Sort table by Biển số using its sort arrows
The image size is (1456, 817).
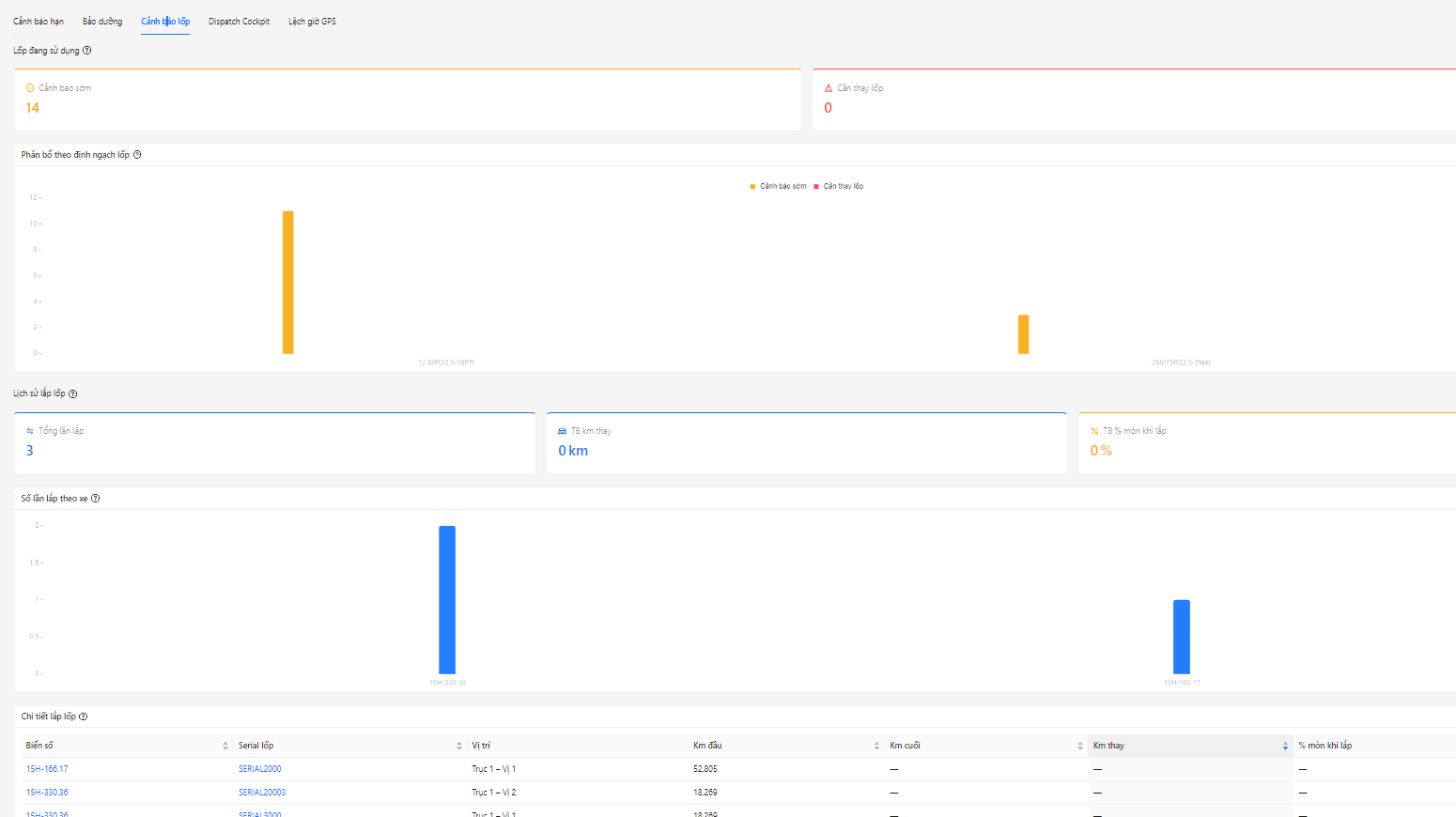click(225, 746)
